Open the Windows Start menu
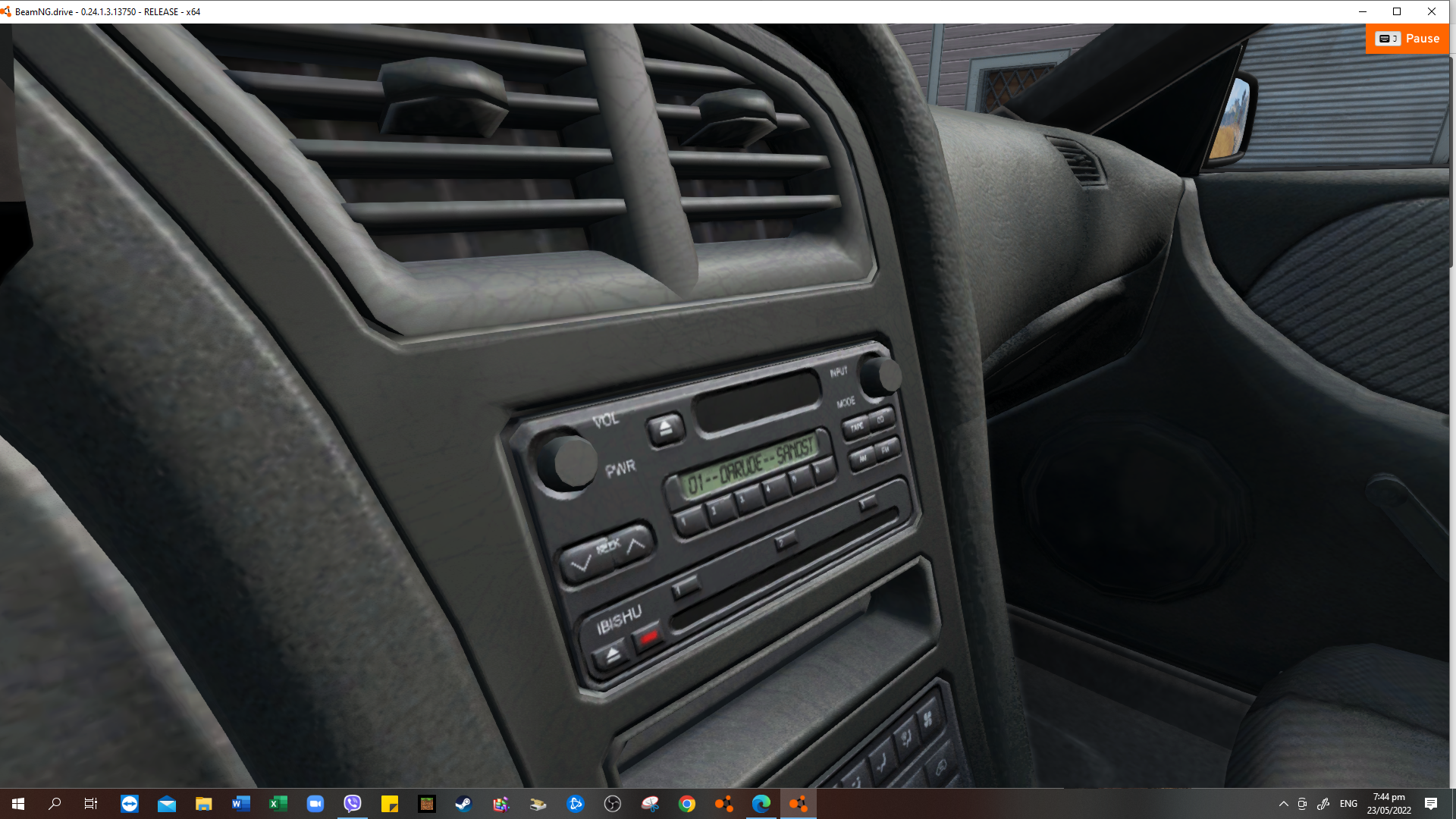 pyautogui.click(x=18, y=804)
